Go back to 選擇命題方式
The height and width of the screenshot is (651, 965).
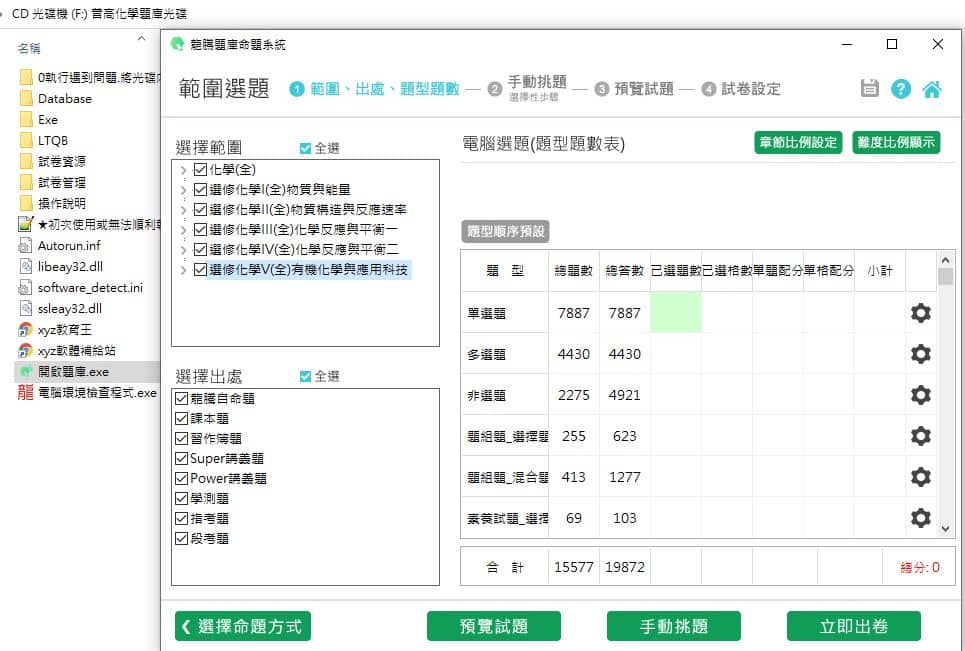point(242,626)
